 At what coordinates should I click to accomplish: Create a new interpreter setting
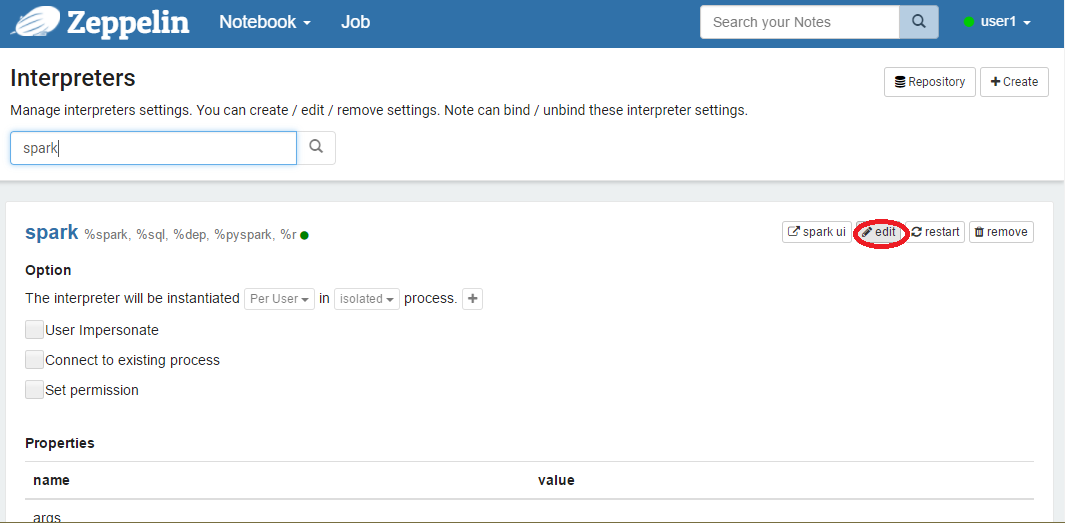1014,82
